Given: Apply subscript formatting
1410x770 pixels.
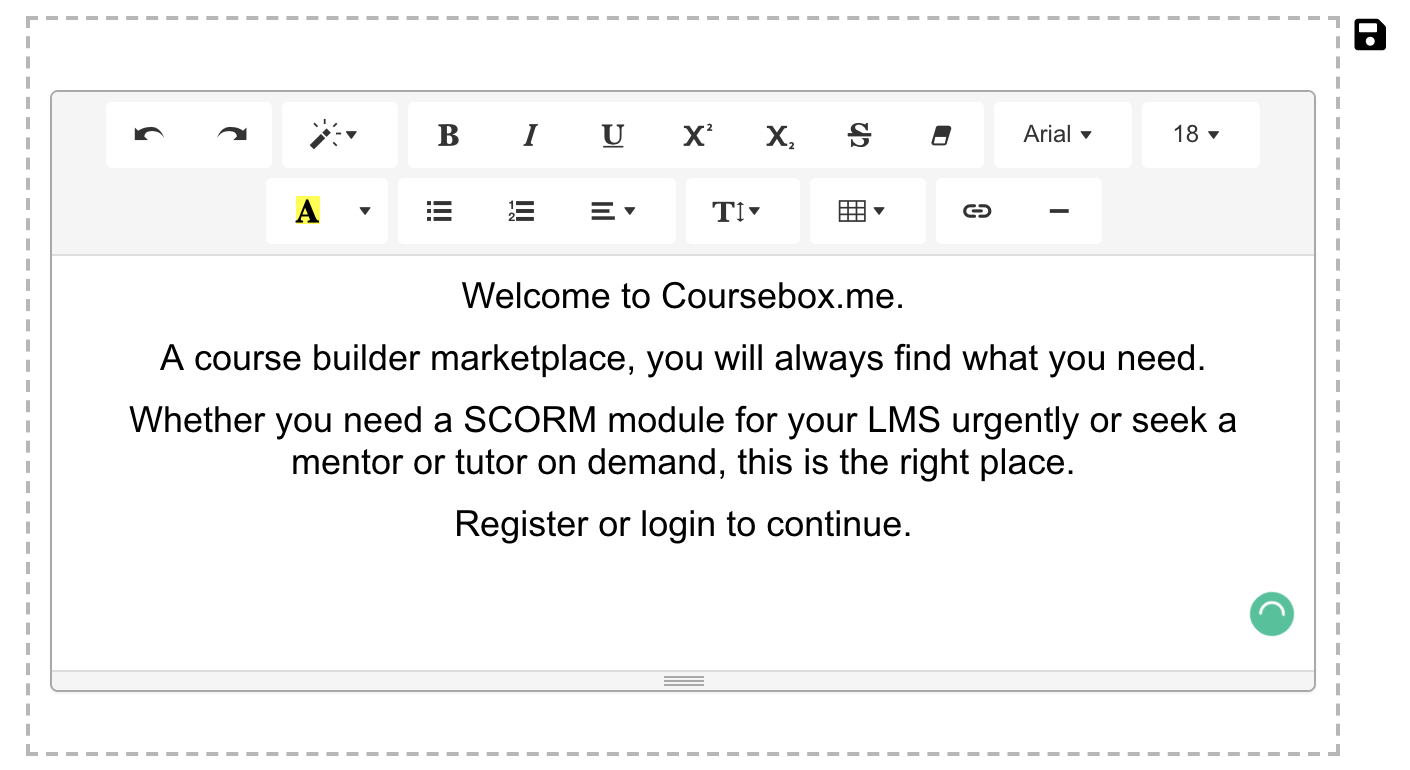Looking at the screenshot, I should click(778, 135).
